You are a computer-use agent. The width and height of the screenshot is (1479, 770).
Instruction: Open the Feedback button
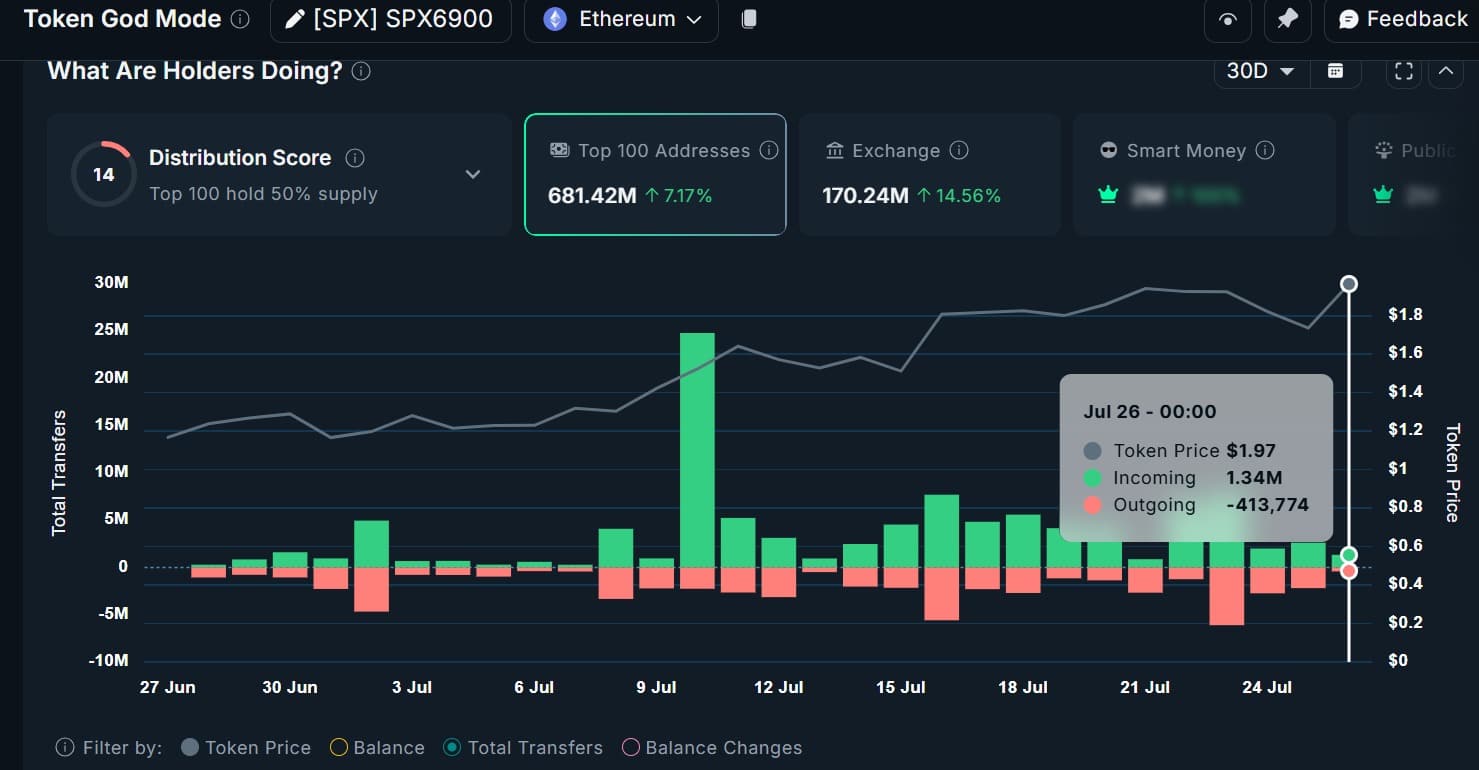(x=1403, y=20)
